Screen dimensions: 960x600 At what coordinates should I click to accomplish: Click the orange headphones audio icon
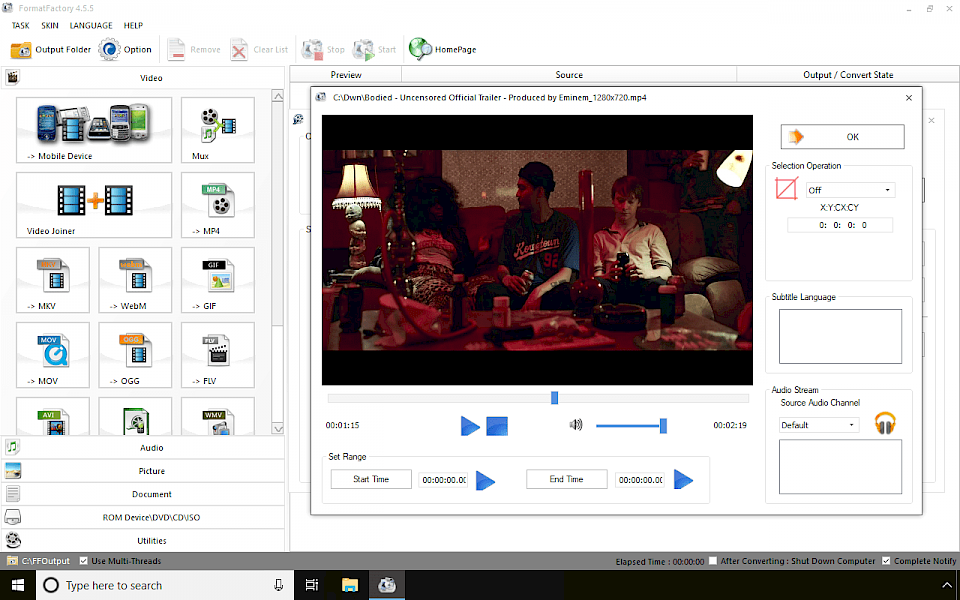point(885,423)
